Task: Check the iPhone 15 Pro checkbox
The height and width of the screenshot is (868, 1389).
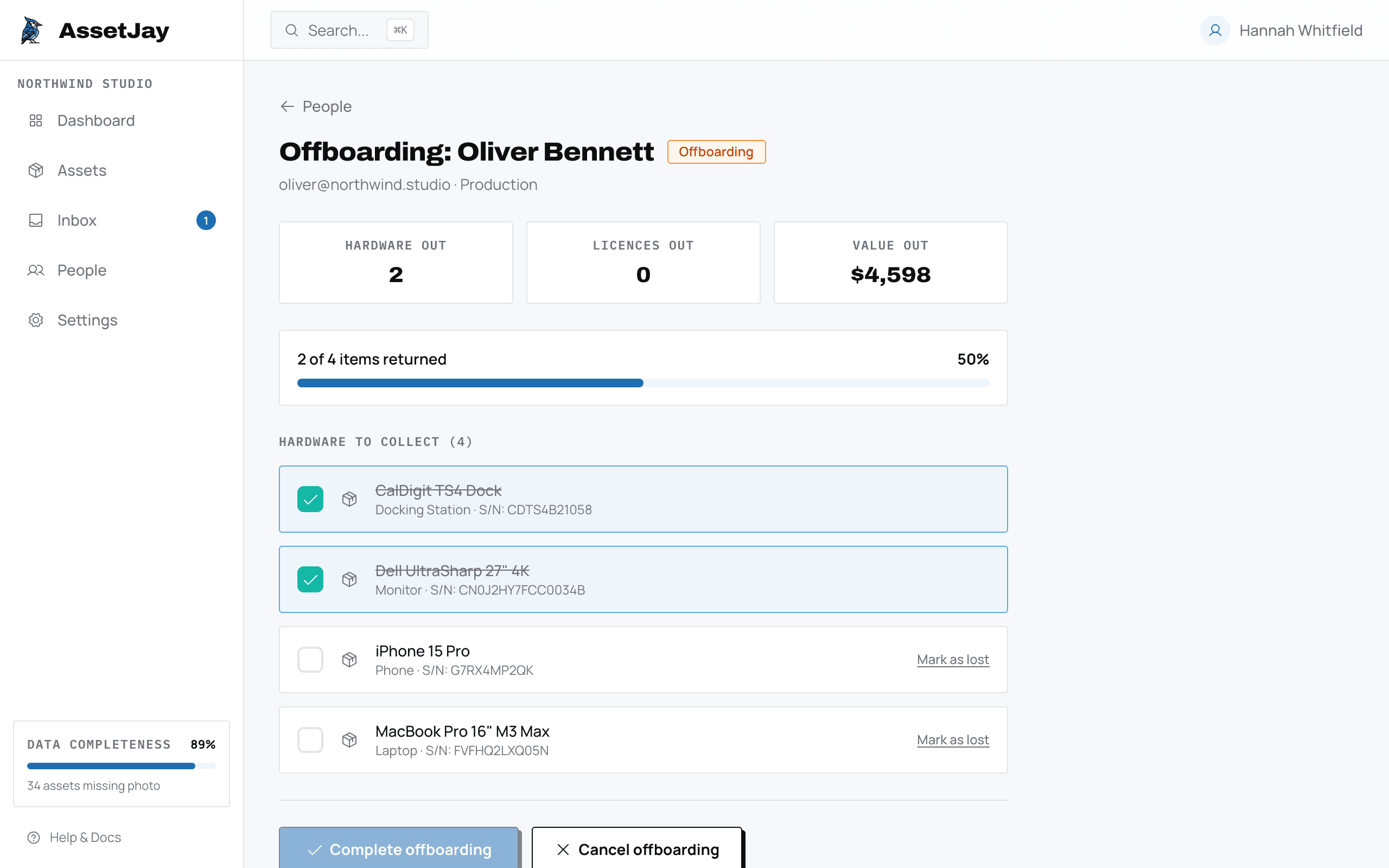Action: [x=310, y=660]
